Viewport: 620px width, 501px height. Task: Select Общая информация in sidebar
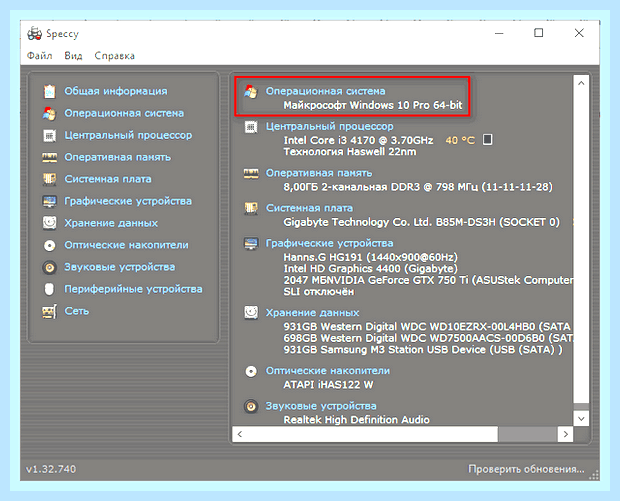click(116, 91)
